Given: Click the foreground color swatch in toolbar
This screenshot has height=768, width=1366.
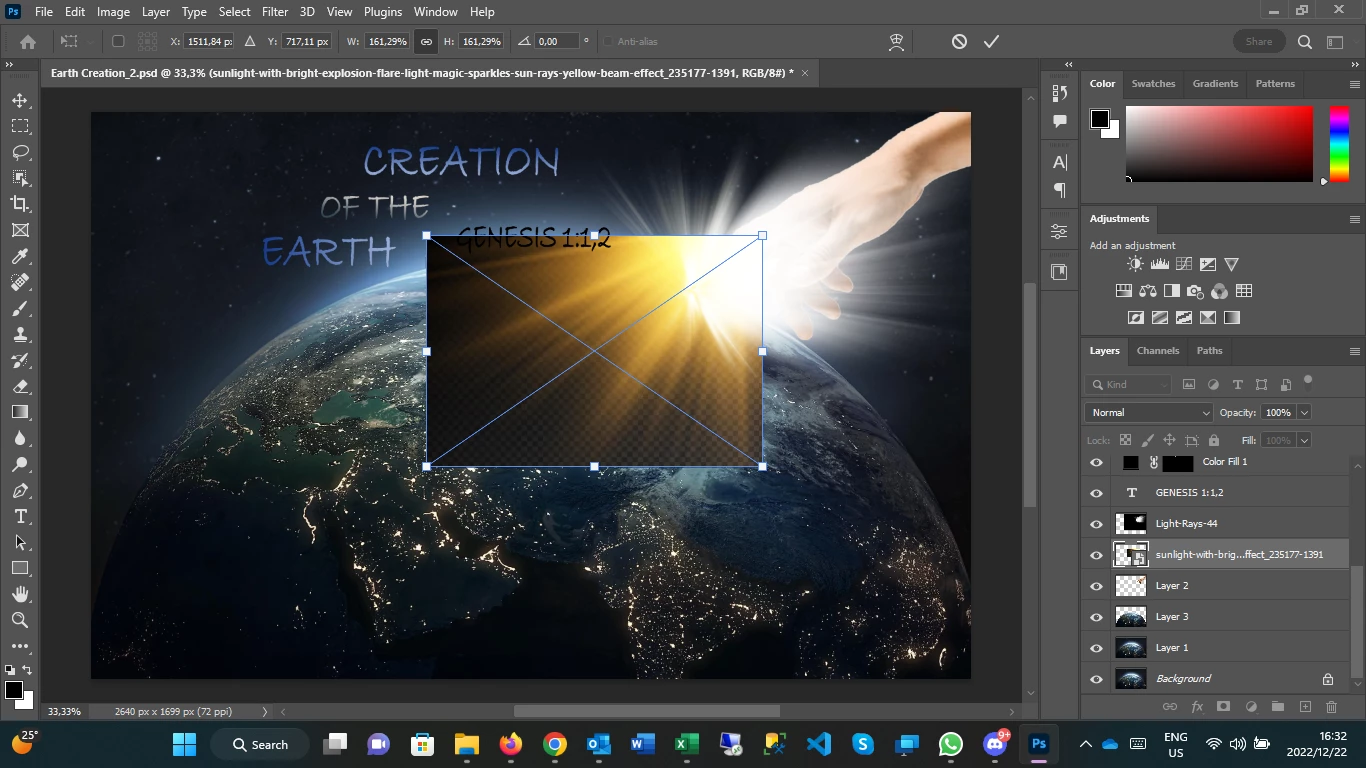Looking at the screenshot, I should click(x=14, y=690).
